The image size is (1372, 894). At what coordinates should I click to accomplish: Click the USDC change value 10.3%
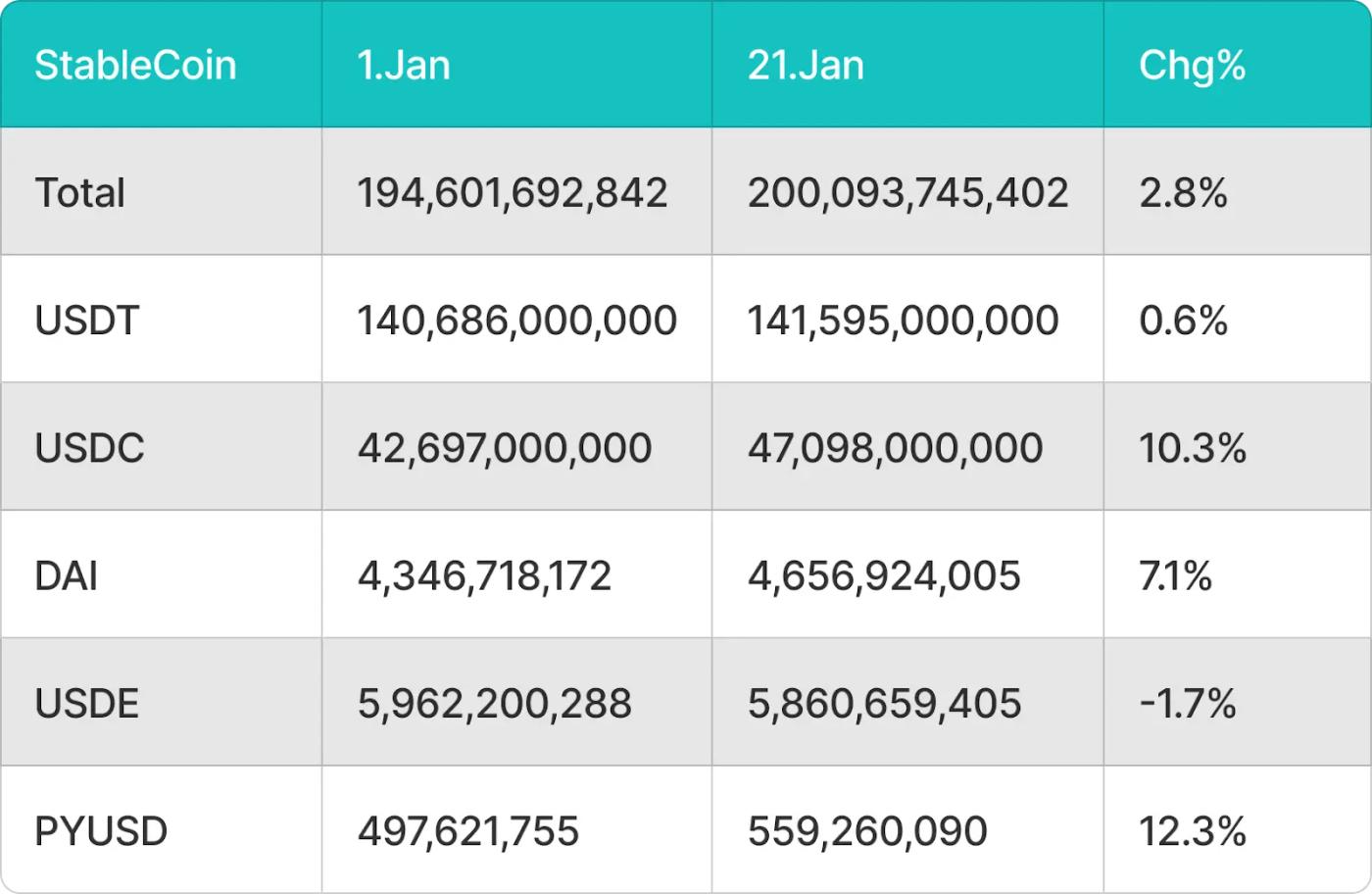[x=1192, y=448]
